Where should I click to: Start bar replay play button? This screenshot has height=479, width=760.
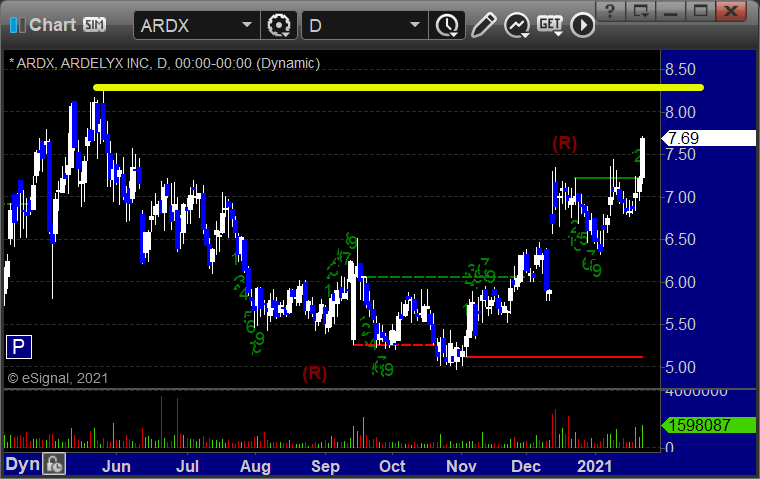click(x=582, y=25)
